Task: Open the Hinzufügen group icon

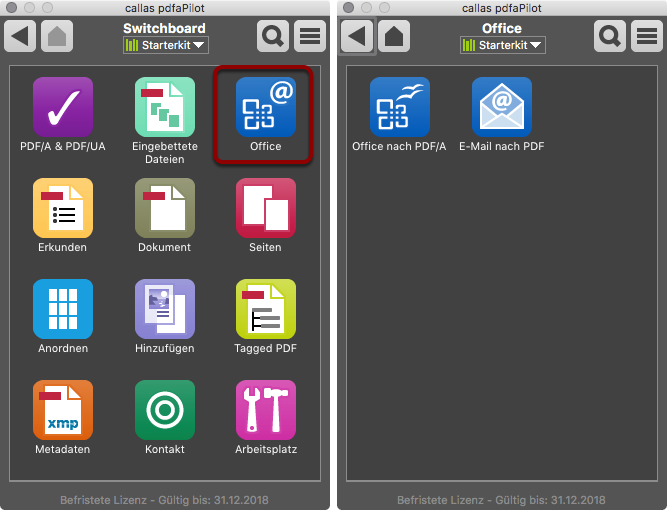Action: click(x=165, y=309)
